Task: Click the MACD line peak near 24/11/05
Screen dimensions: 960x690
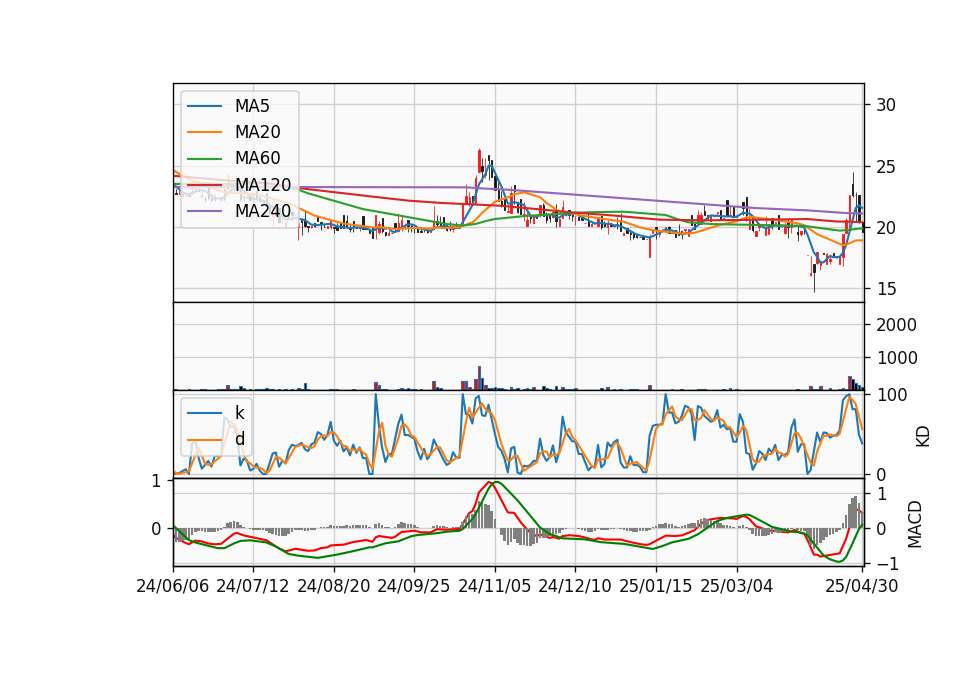Action: pyautogui.click(x=489, y=482)
